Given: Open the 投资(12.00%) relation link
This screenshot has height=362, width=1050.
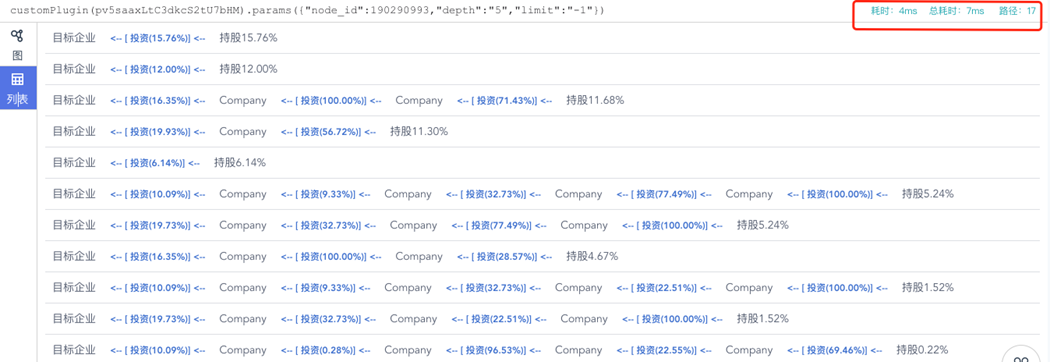Looking at the screenshot, I should coord(158,70).
